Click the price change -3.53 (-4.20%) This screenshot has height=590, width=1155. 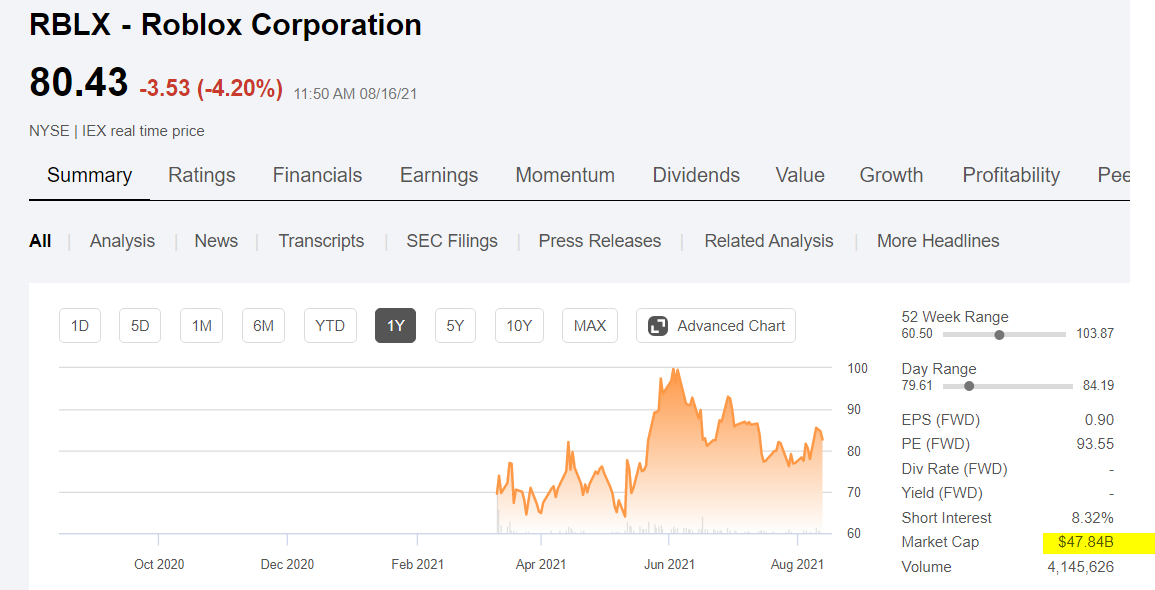(211, 88)
